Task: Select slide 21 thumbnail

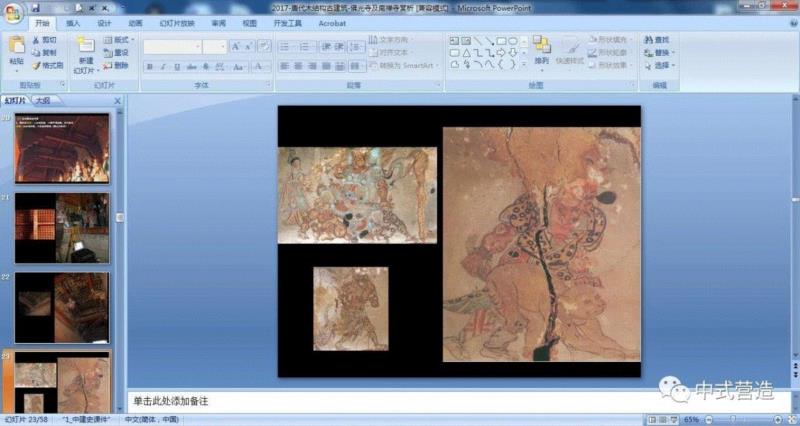Action: pos(62,228)
